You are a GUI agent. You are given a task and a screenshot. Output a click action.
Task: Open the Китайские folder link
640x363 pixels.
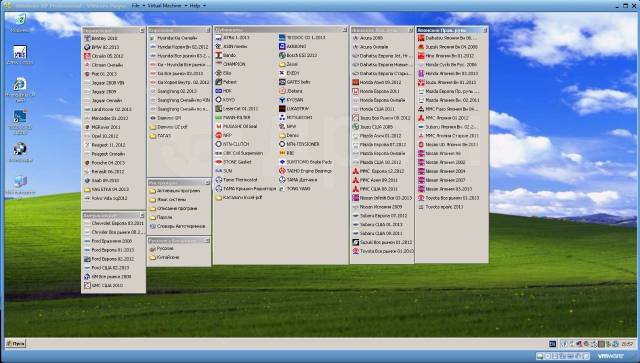(164, 257)
